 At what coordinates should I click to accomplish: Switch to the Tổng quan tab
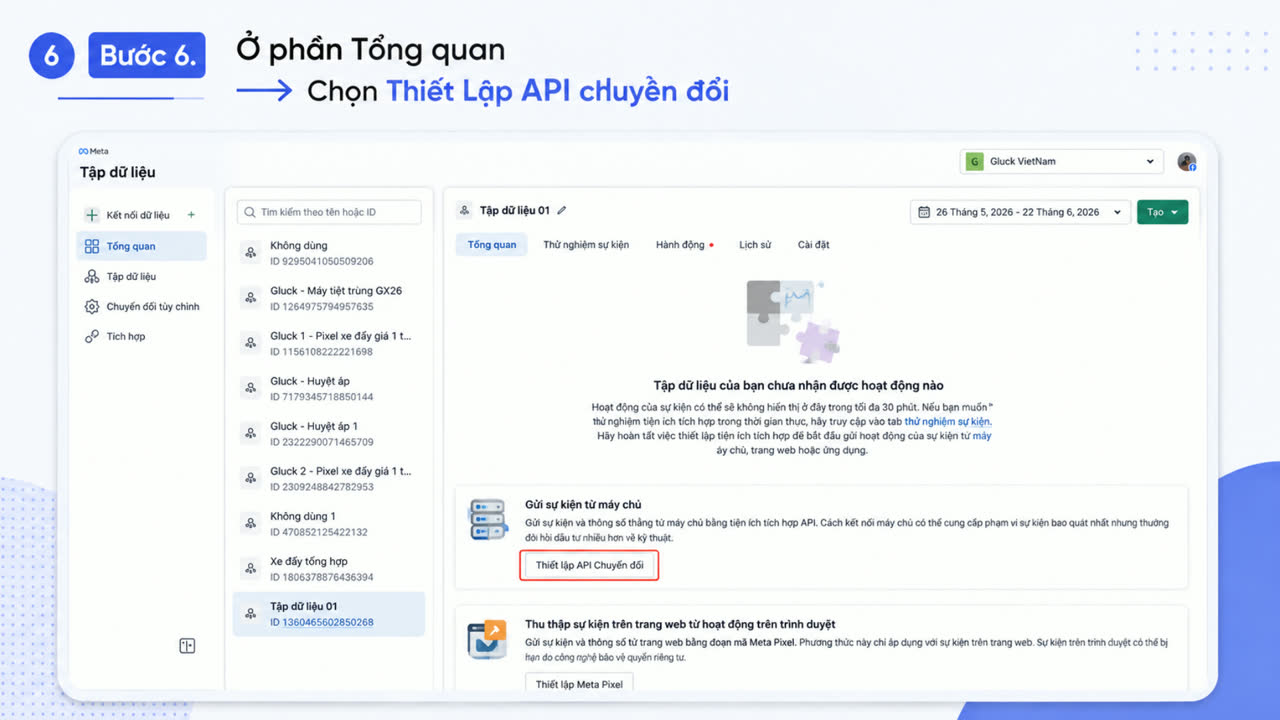(x=492, y=244)
